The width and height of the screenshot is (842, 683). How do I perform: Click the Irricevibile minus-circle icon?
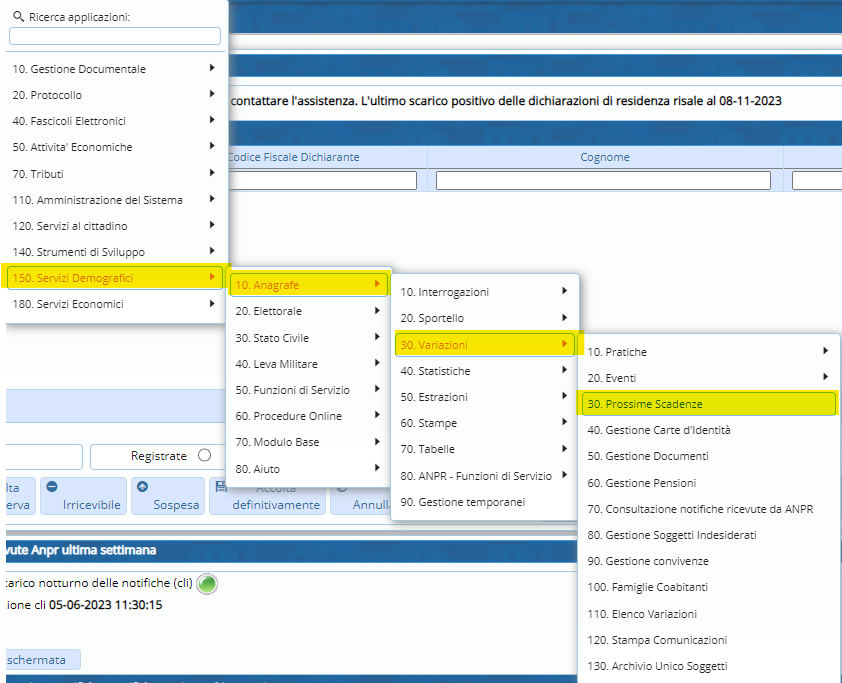[x=52, y=486]
